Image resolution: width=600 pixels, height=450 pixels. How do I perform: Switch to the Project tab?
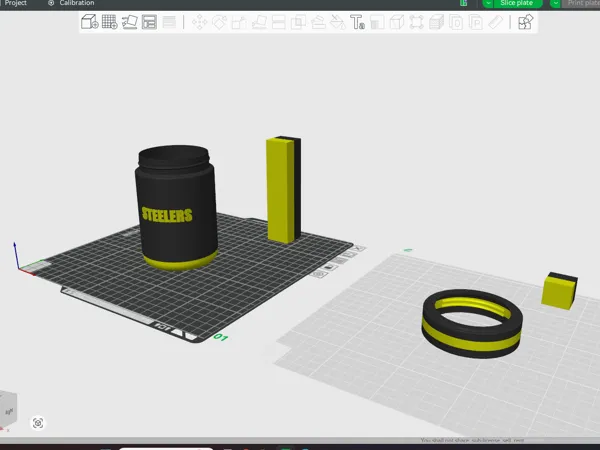pos(15,3)
